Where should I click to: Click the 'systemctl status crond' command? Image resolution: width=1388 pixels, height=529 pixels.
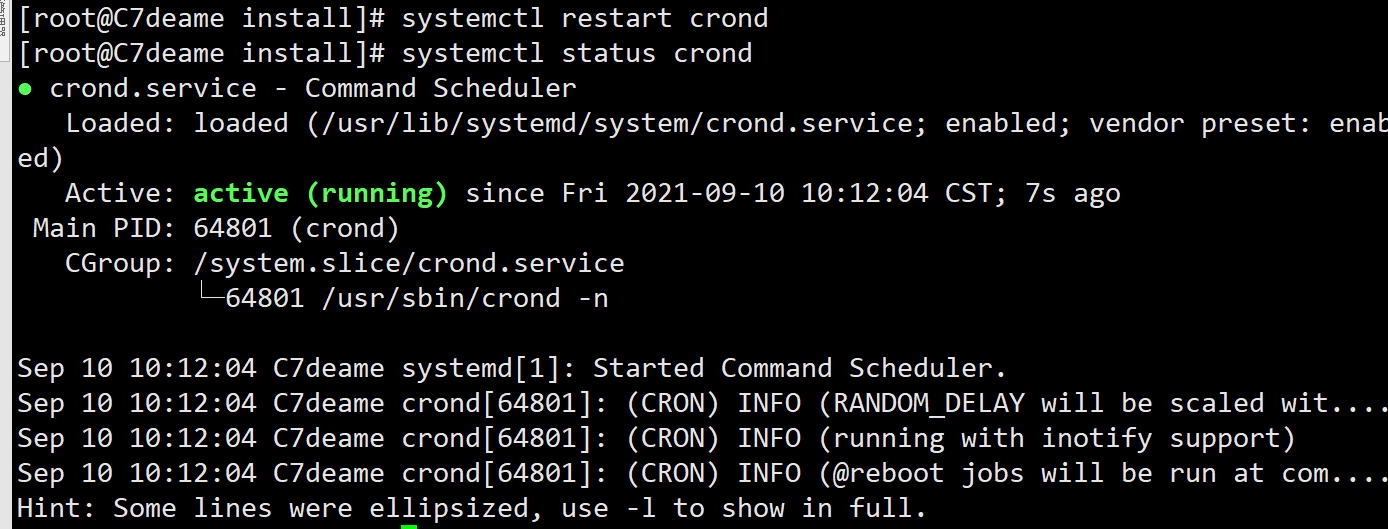click(x=577, y=53)
